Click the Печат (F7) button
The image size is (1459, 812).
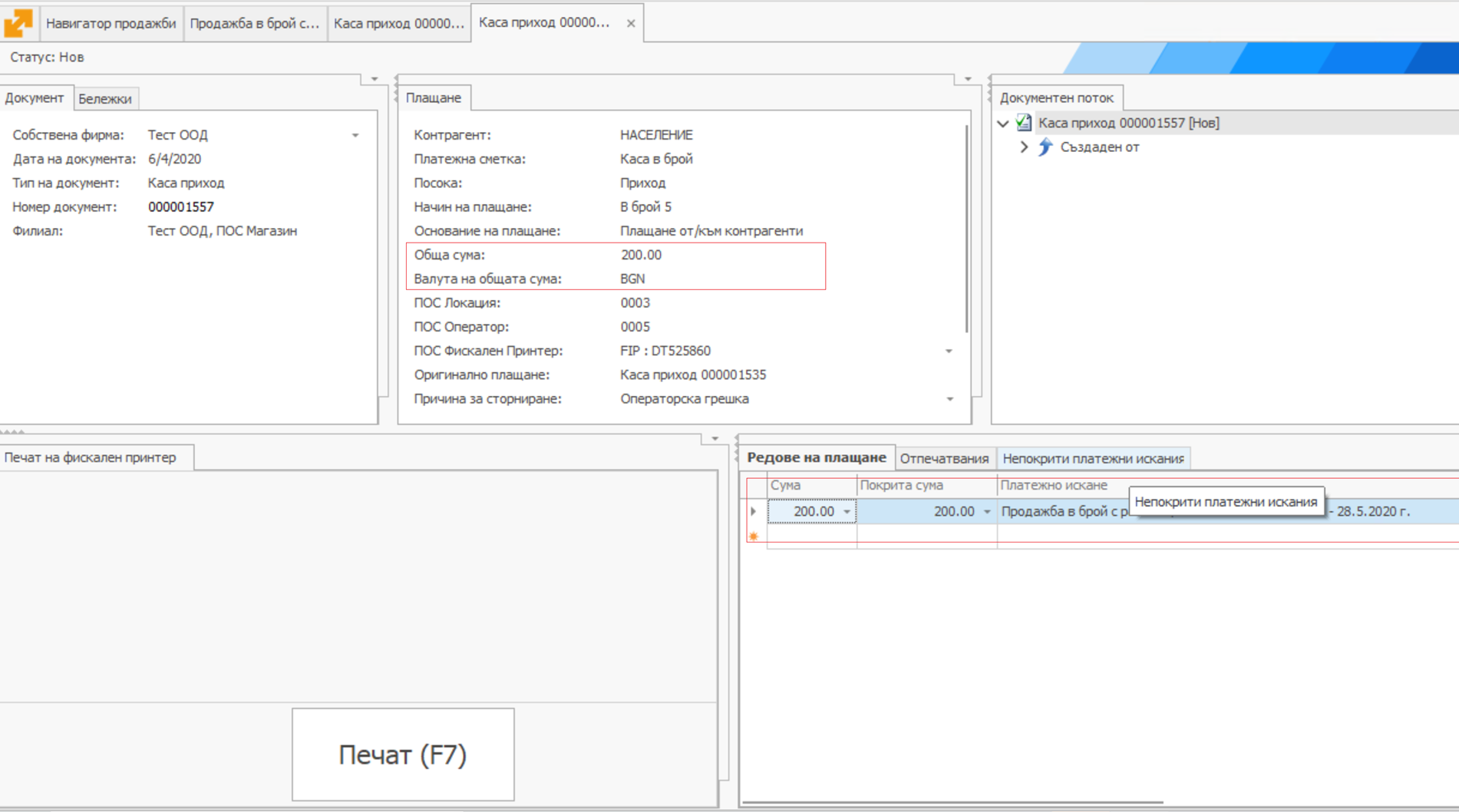coord(403,754)
